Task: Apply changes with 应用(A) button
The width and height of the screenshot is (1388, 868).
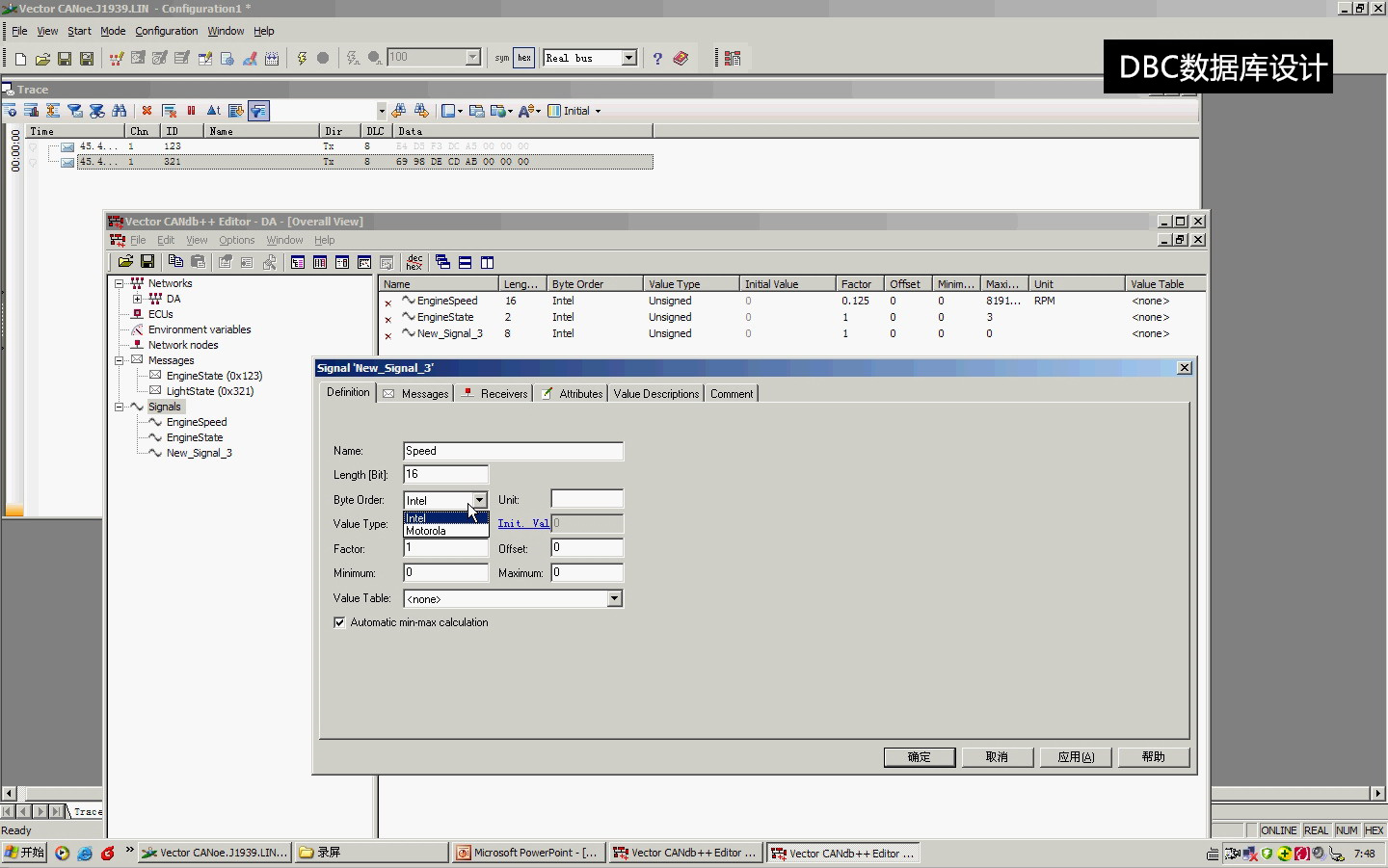Action: click(x=1076, y=757)
